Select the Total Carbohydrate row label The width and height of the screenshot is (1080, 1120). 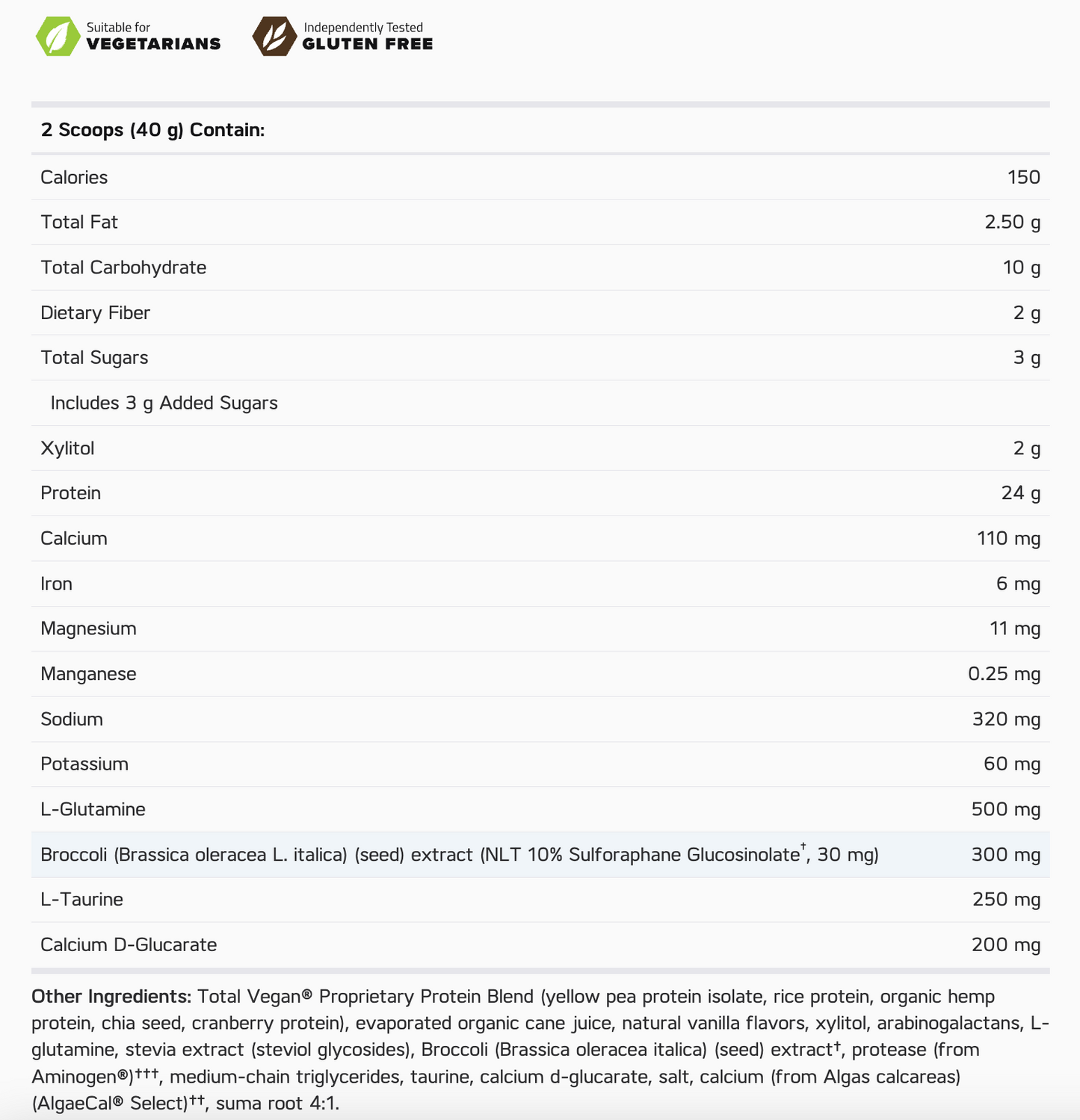pyautogui.click(x=123, y=267)
